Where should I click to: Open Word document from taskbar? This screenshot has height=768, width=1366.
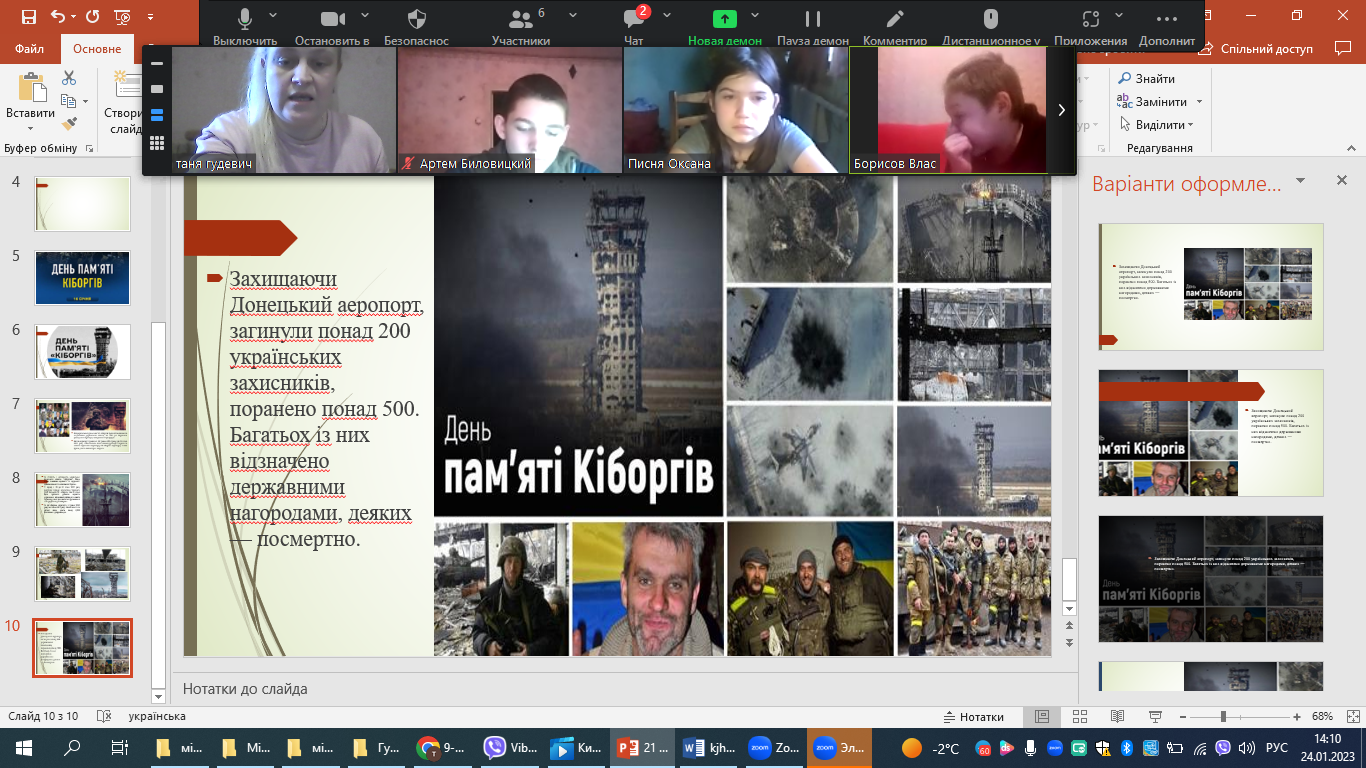(710, 748)
